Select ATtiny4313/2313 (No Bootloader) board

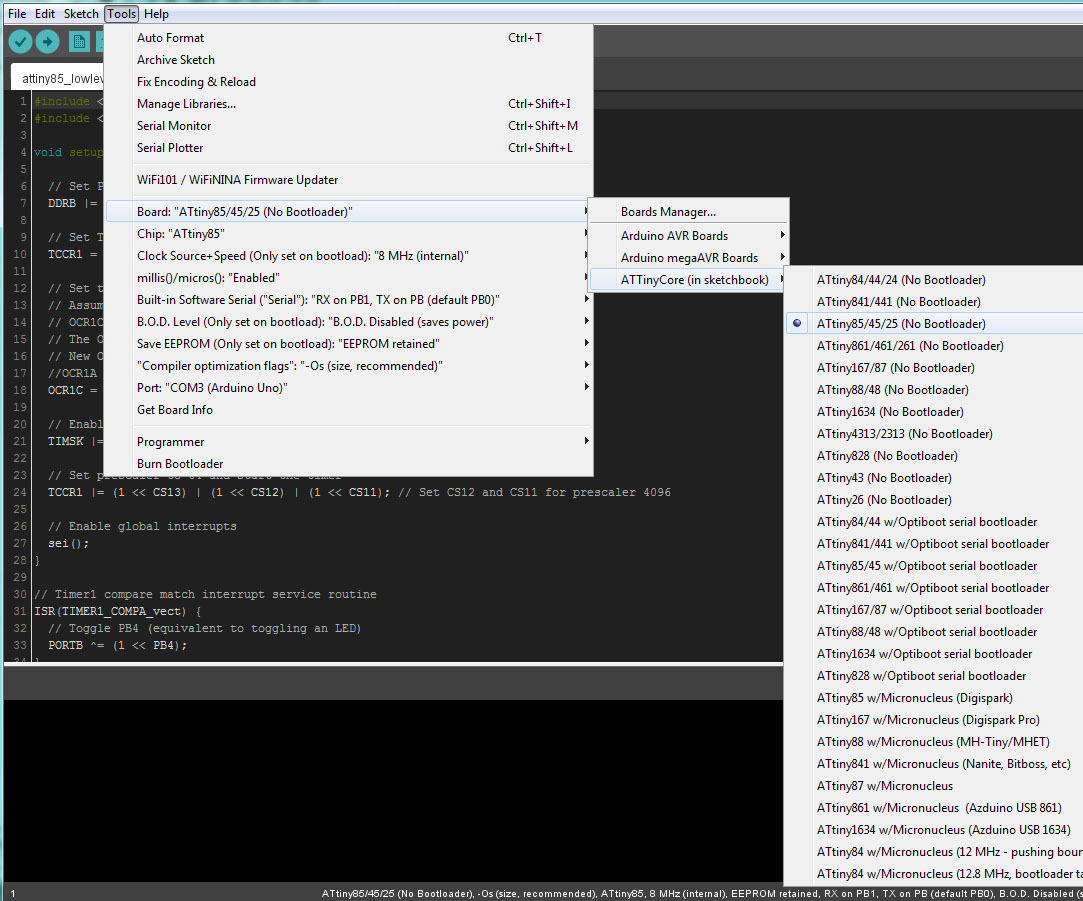point(934,434)
